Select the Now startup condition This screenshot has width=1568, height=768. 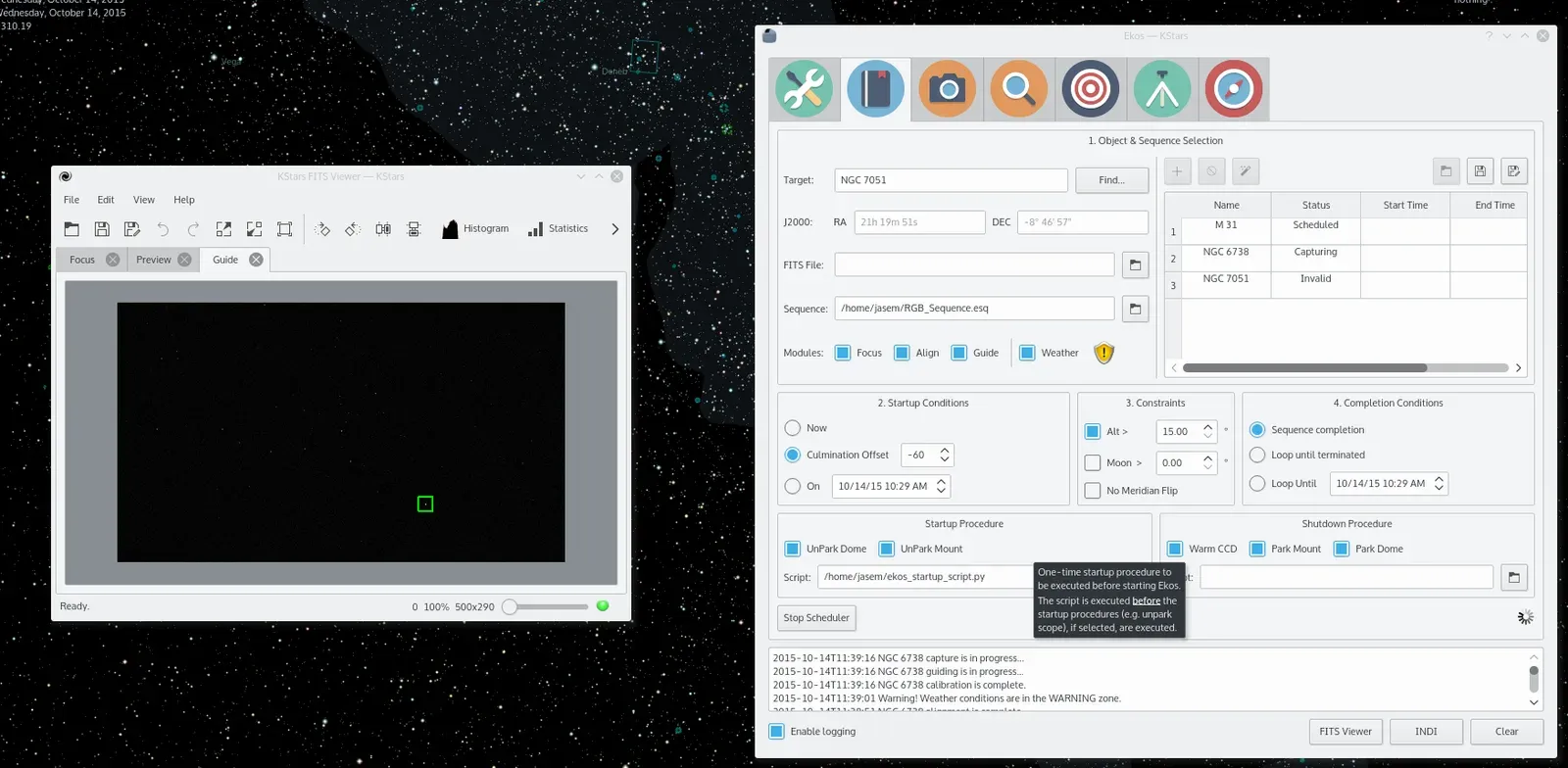pyautogui.click(x=793, y=428)
